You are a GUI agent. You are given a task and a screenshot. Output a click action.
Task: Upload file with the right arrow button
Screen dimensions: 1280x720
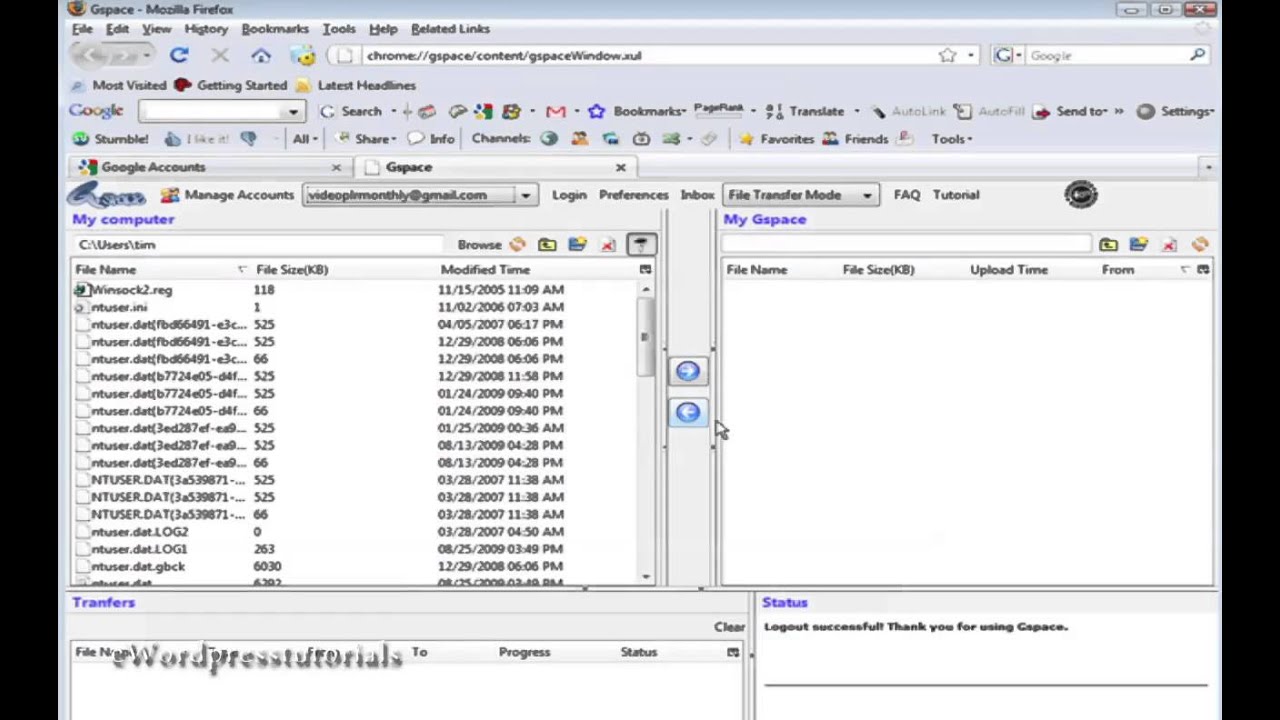tap(688, 372)
